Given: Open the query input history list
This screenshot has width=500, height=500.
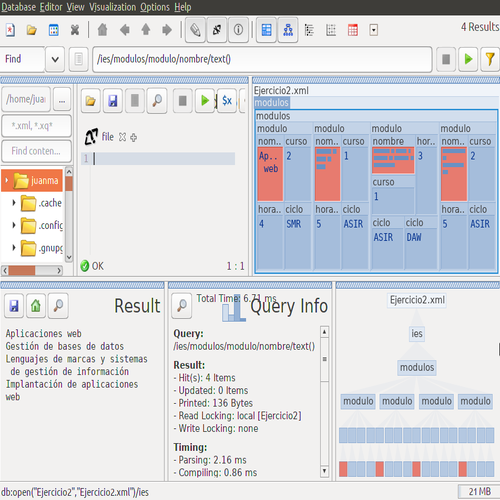Looking at the screenshot, I should coord(79,60).
